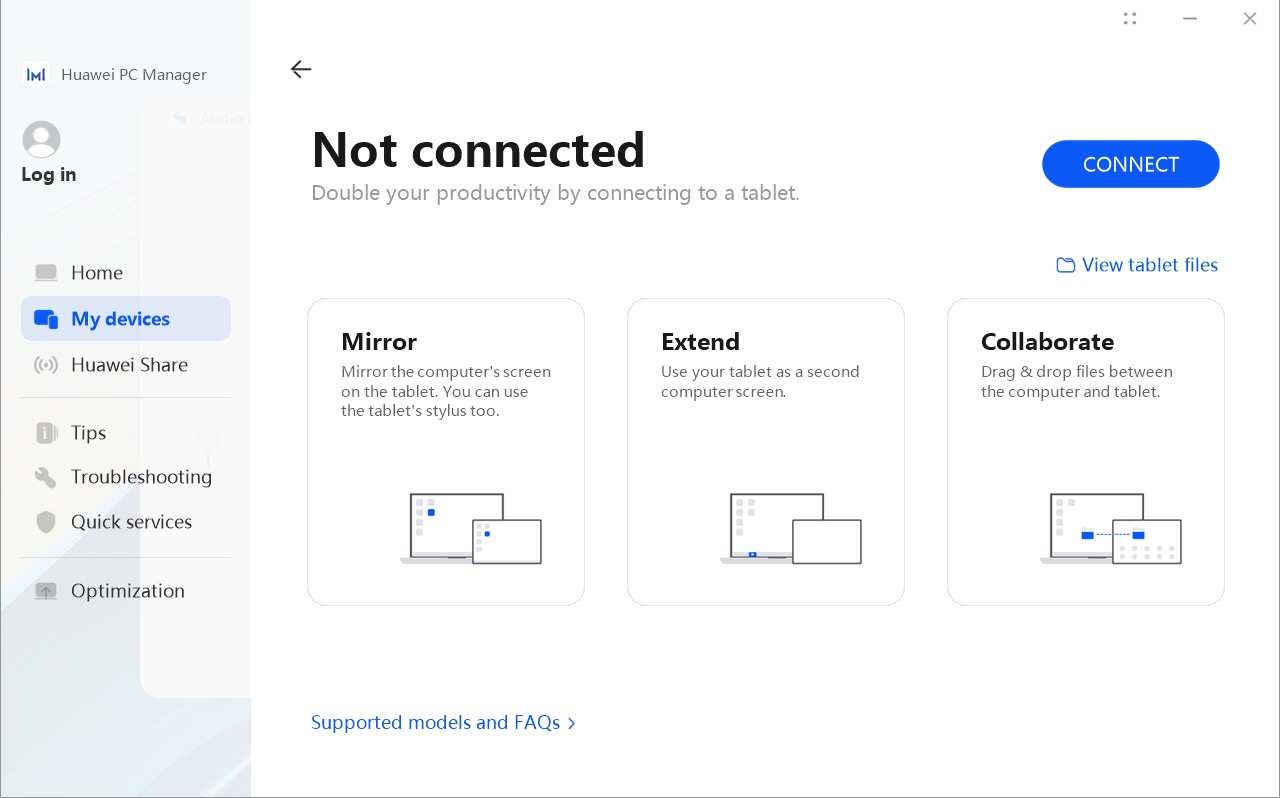Image resolution: width=1280 pixels, height=798 pixels.
Task: Click the Huawei PC Manager logo icon
Action: pos(36,75)
